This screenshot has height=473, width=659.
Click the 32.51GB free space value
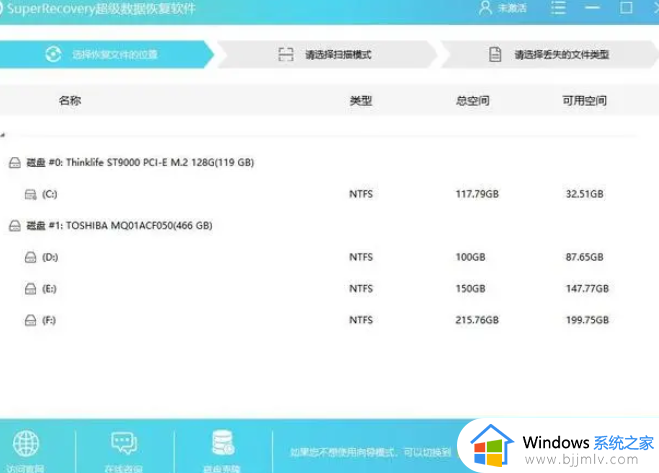[x=585, y=194]
